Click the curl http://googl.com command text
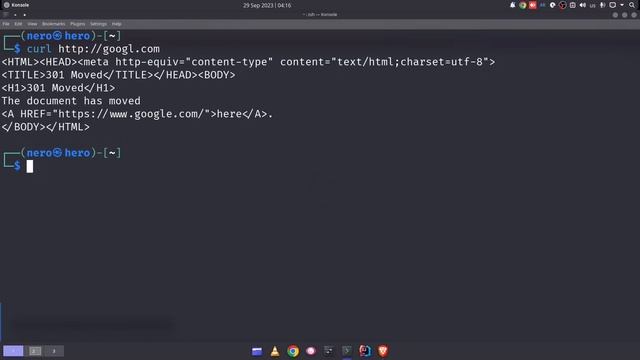This screenshot has height=360, width=640. click(93, 49)
